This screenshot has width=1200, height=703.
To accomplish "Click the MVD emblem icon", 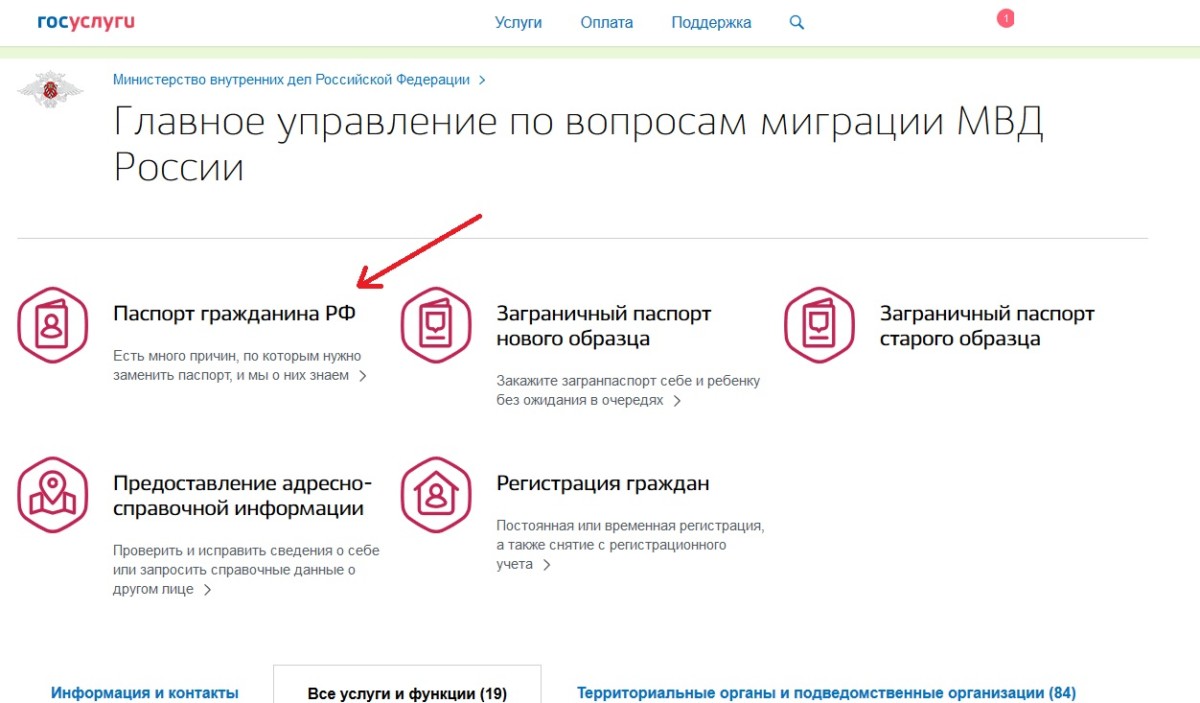I will (x=50, y=91).
